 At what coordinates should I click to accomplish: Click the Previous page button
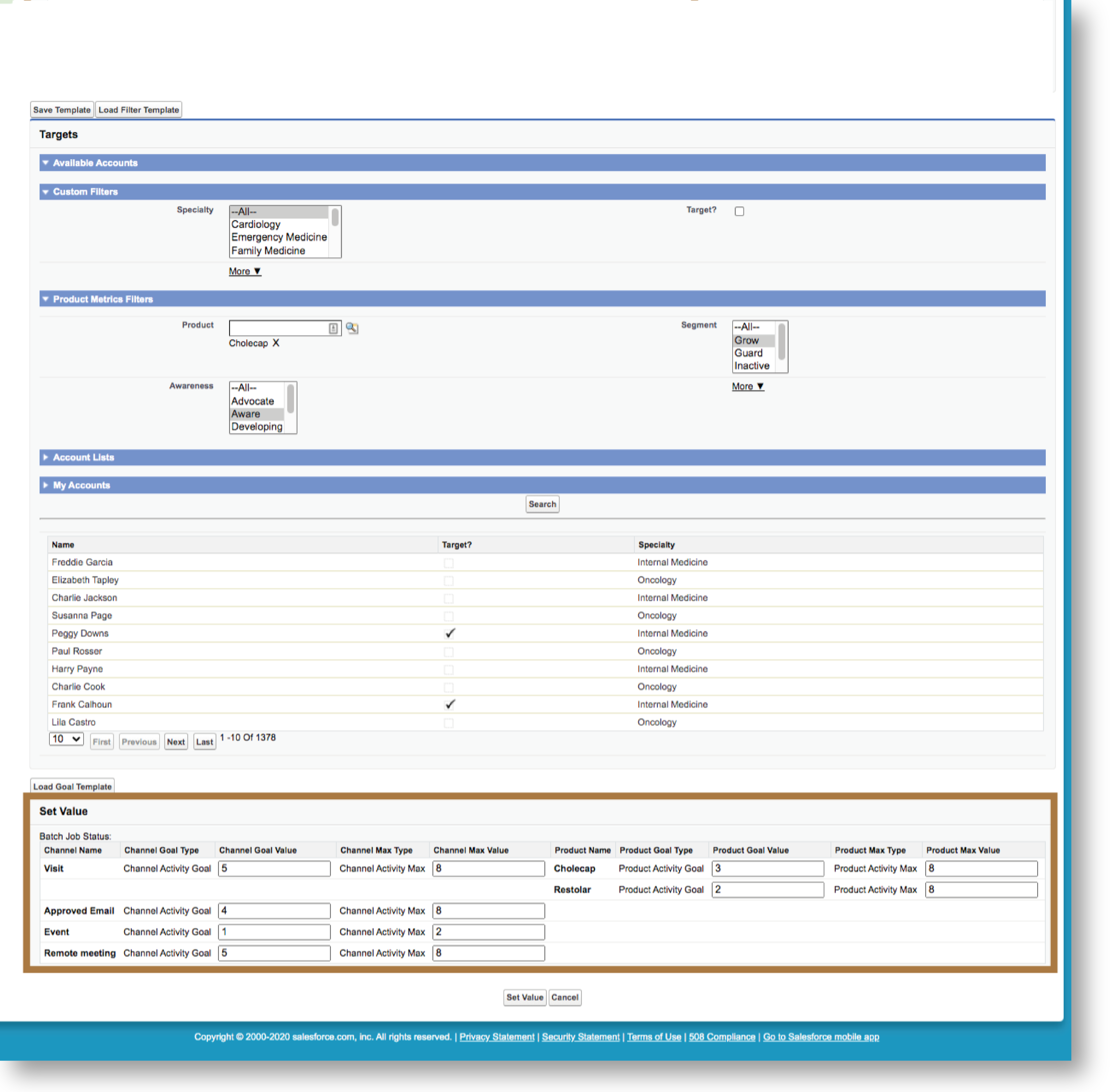(x=139, y=742)
